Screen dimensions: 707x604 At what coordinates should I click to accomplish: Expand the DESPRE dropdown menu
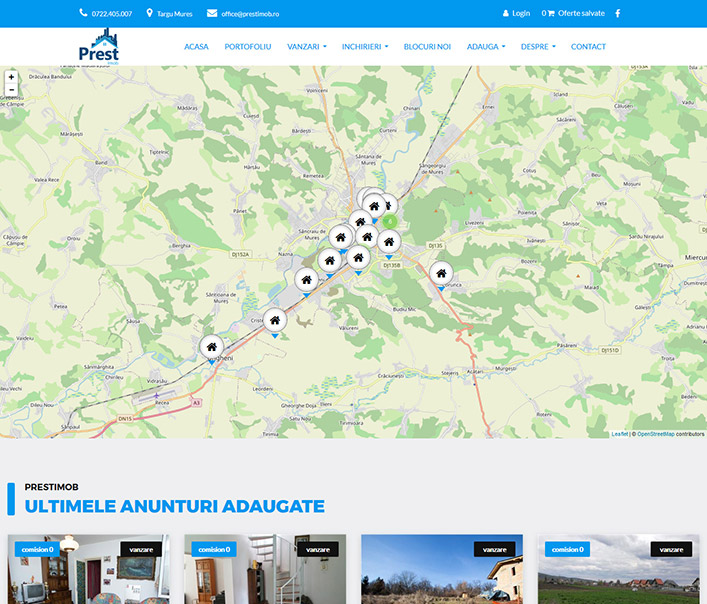pyautogui.click(x=538, y=46)
